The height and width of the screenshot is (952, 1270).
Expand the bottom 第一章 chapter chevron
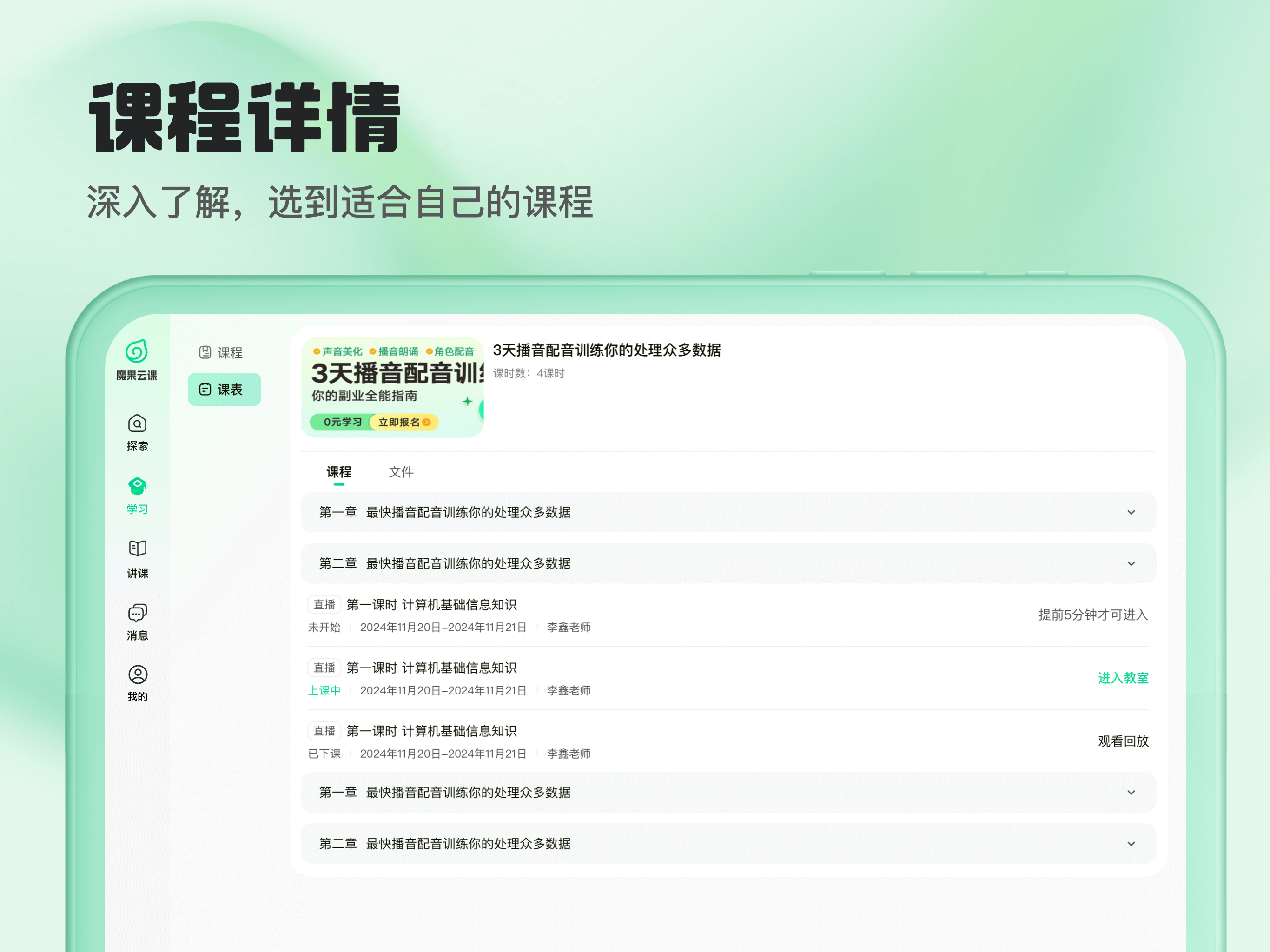tap(1131, 793)
